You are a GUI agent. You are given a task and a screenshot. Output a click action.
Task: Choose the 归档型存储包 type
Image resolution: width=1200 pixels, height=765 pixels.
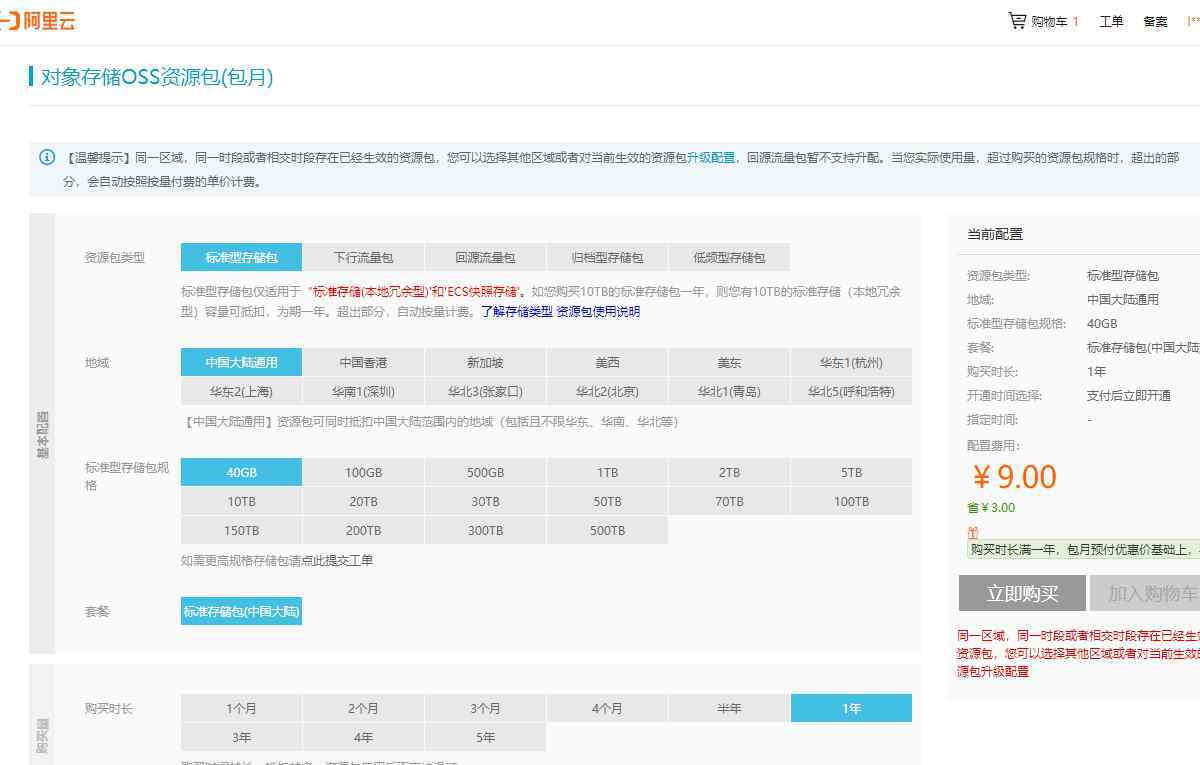pos(607,257)
